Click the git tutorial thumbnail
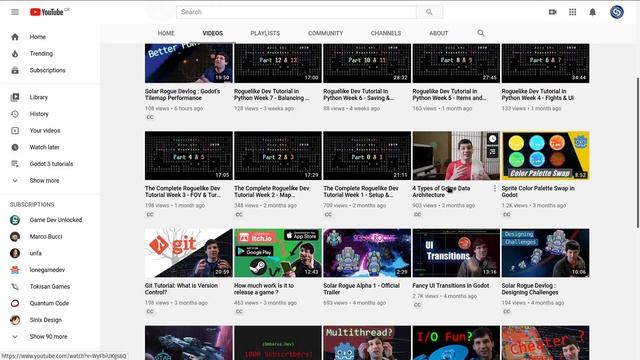 pyautogui.click(x=189, y=253)
